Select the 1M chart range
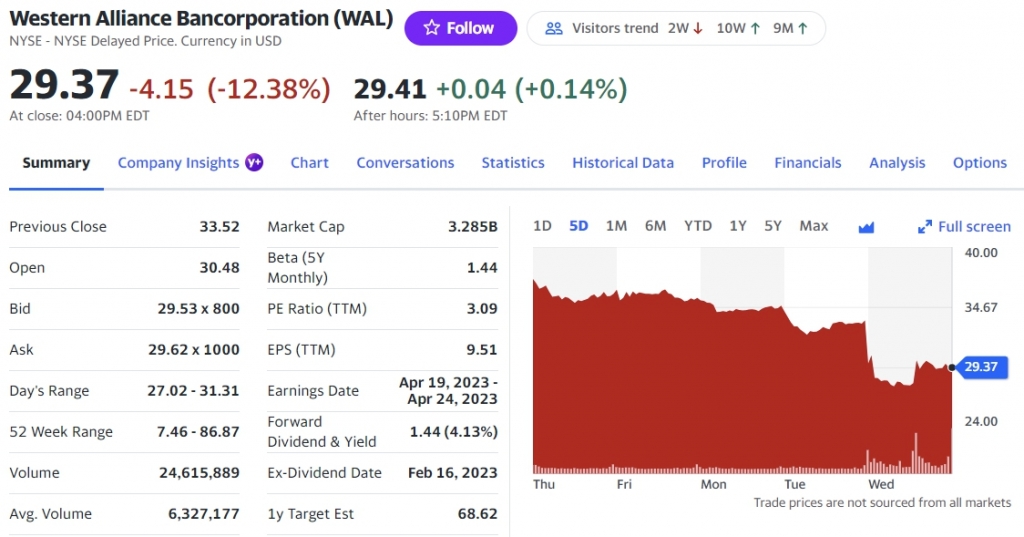1024x537 pixels. point(616,226)
